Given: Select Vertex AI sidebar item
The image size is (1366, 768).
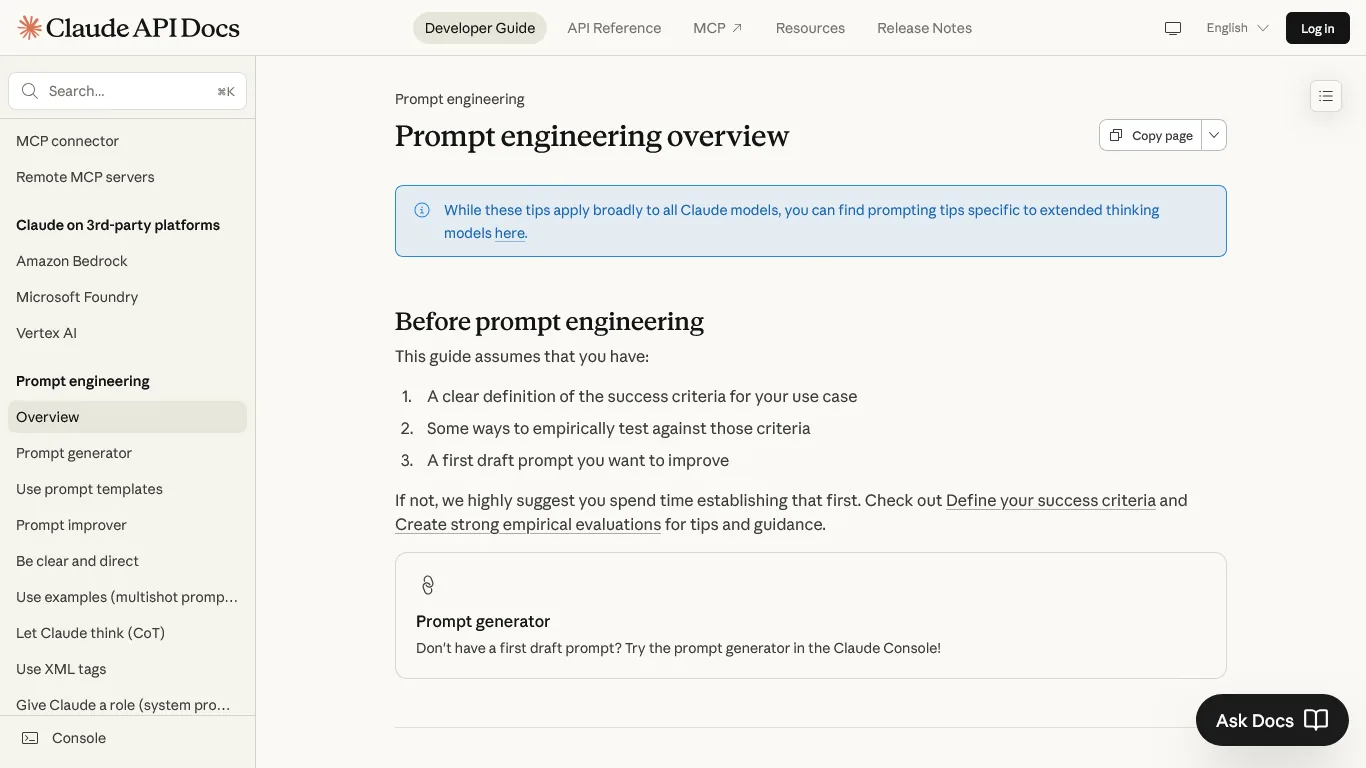Looking at the screenshot, I should click(127, 333).
